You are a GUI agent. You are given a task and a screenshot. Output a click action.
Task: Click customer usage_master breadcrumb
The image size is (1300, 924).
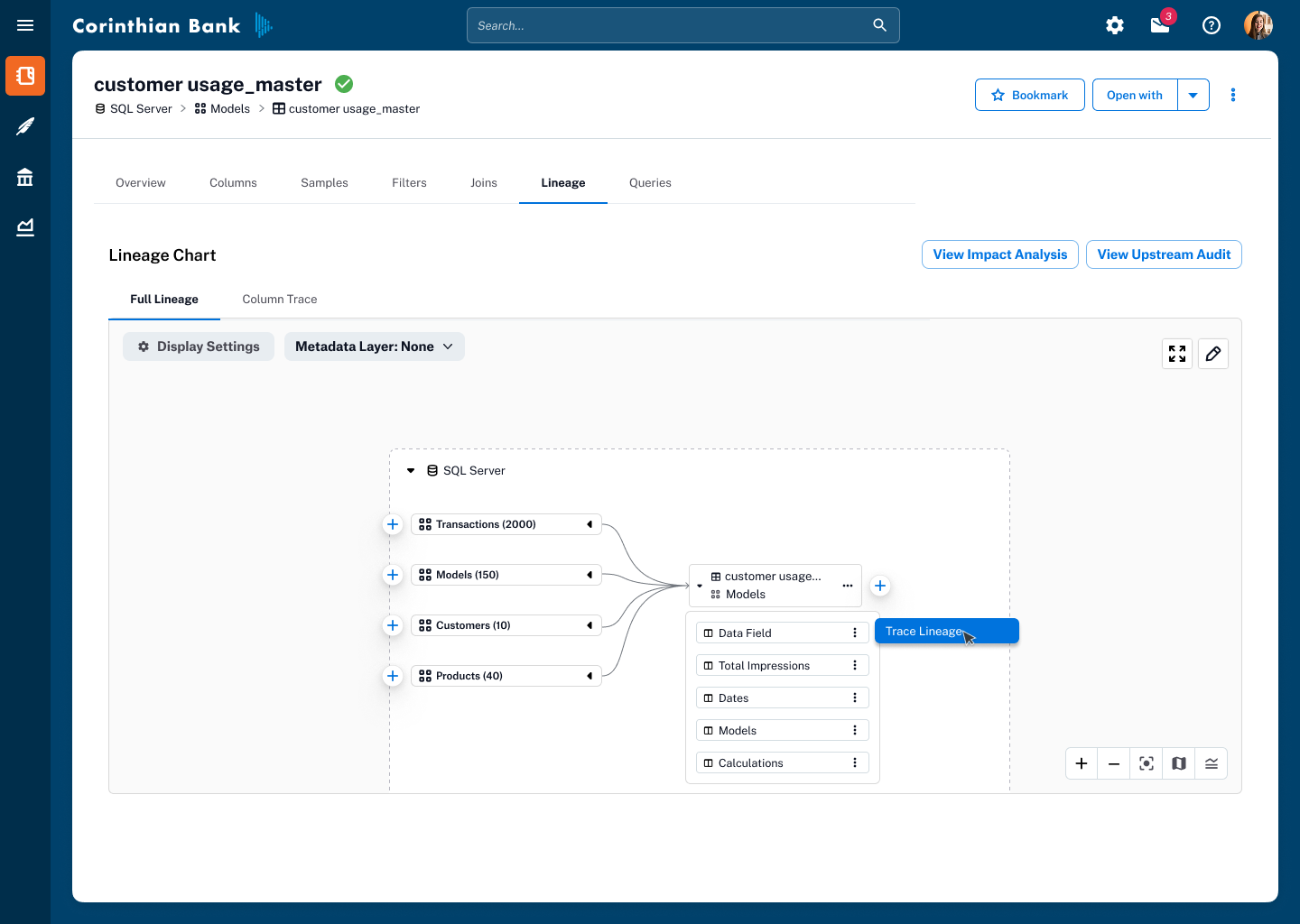pos(347,108)
